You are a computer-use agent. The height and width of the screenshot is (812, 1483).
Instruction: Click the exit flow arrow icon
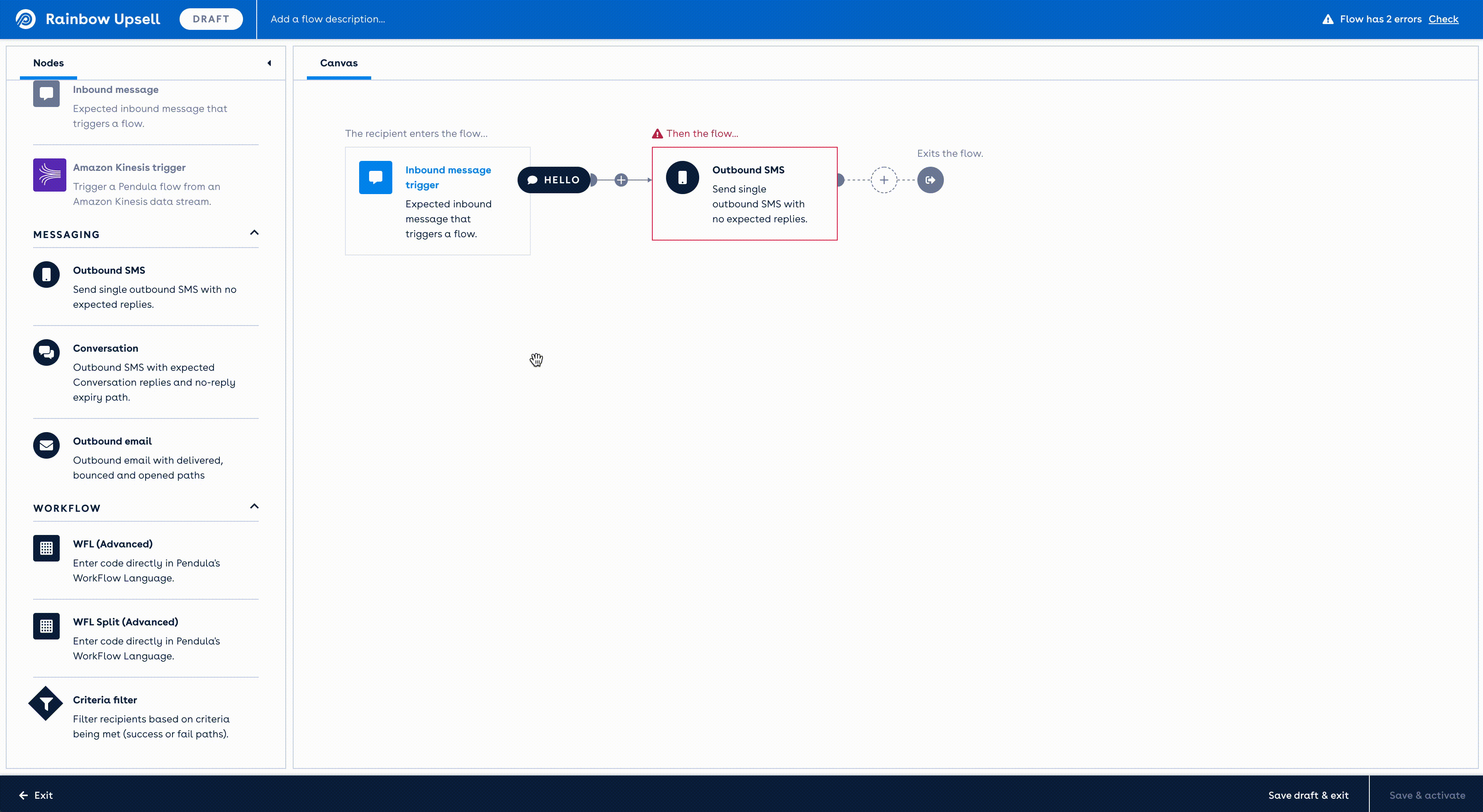tap(930, 180)
